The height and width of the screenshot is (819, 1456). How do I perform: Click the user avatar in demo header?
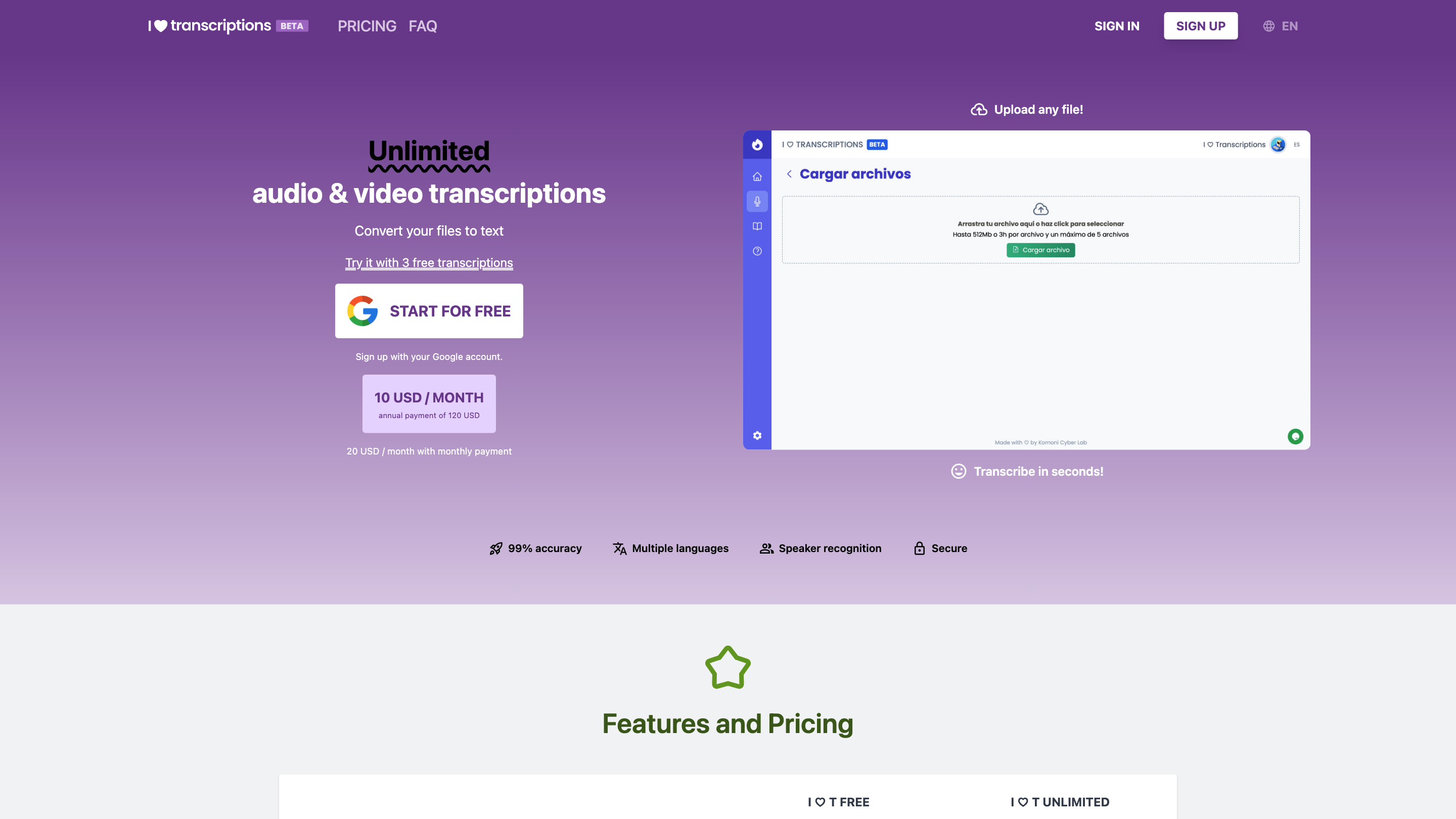[1278, 145]
